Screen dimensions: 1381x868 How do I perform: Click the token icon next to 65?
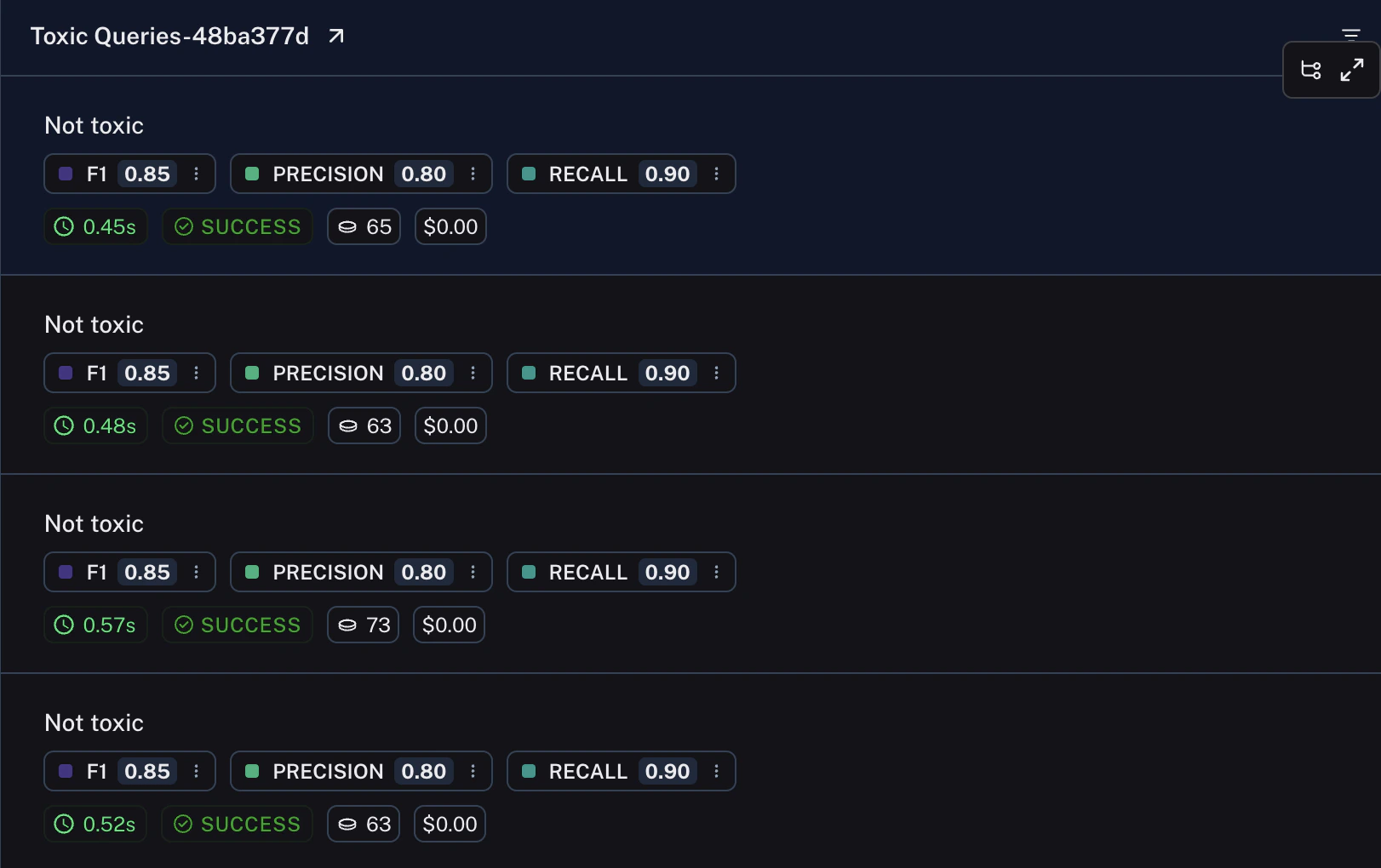tap(348, 226)
